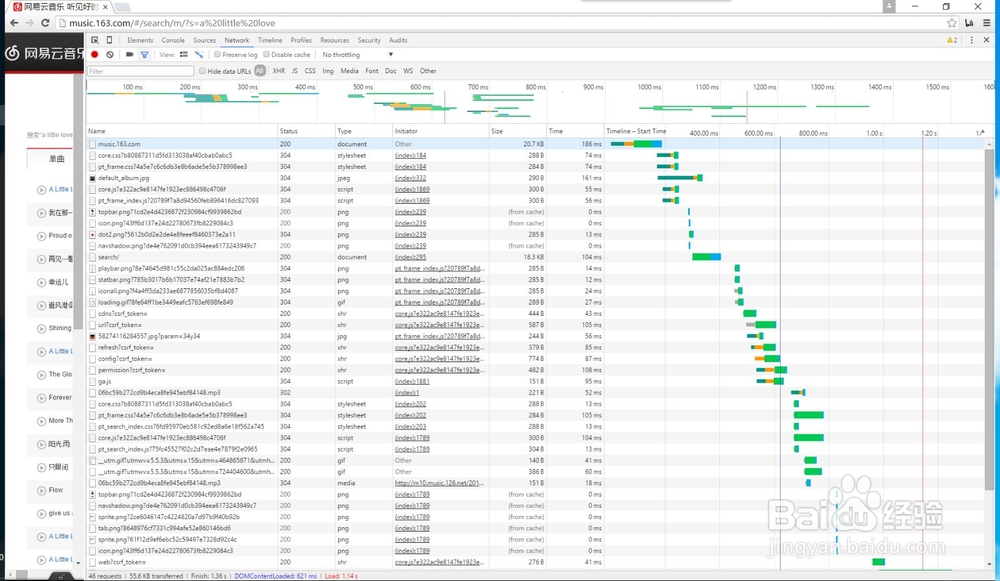The height and width of the screenshot is (581, 1000).
Task: Click the NetEase Cloud Music logo
Action: click(x=45, y=54)
